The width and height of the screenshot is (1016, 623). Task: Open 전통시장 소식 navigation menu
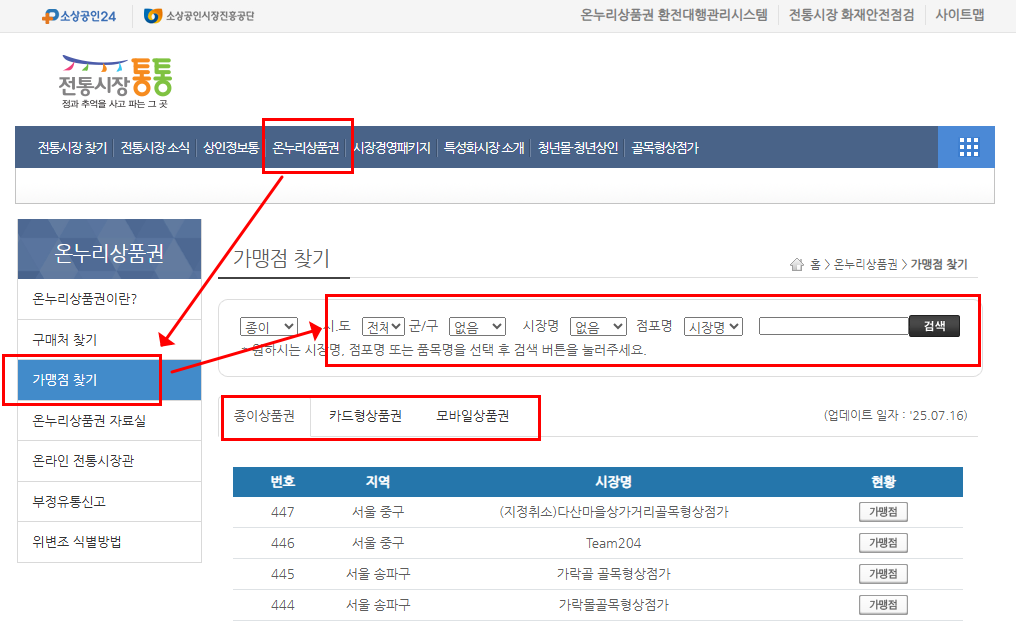(156, 148)
